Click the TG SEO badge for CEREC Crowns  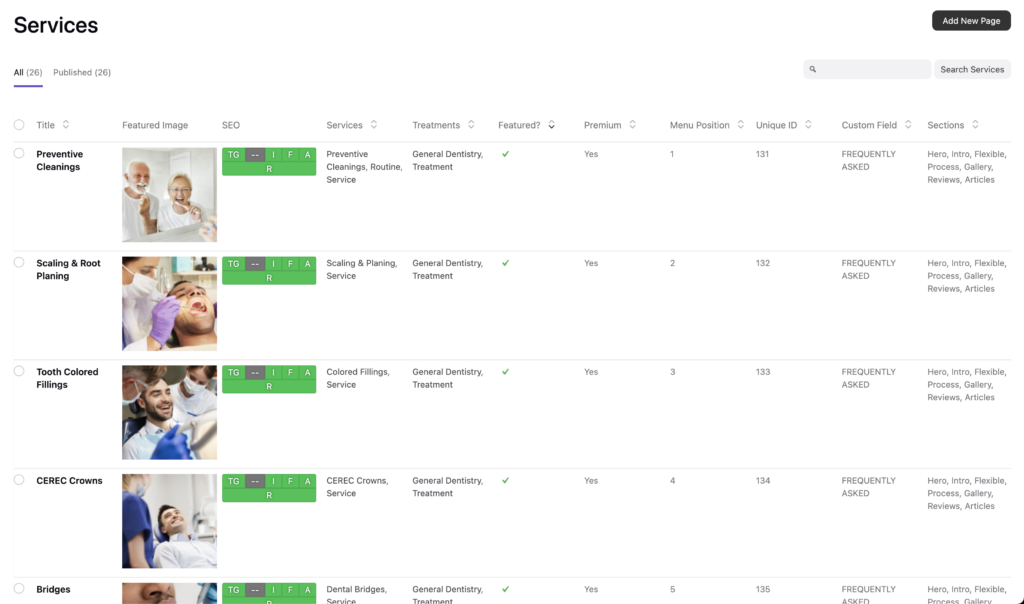(234, 481)
